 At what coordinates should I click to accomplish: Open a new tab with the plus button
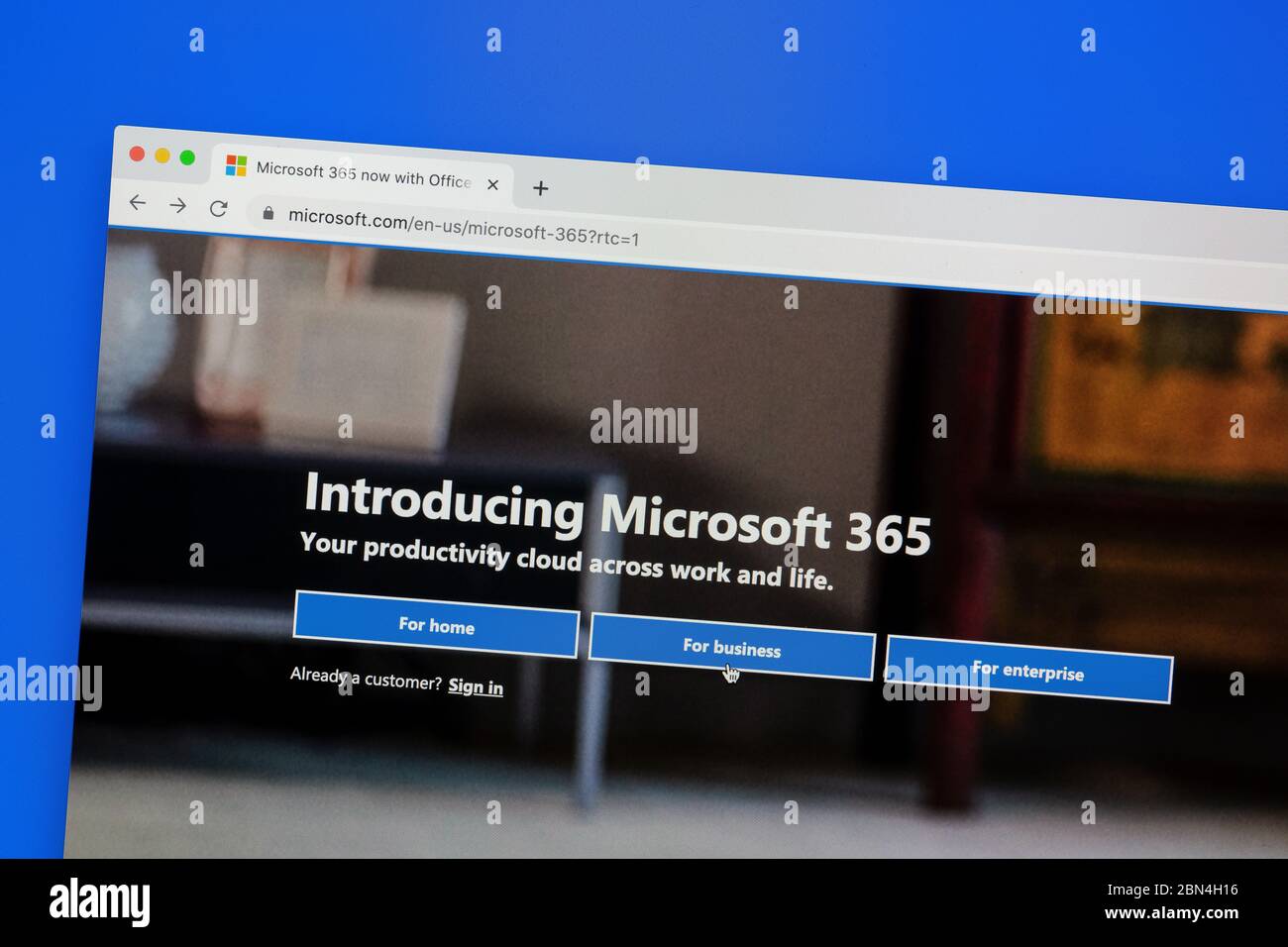click(541, 188)
